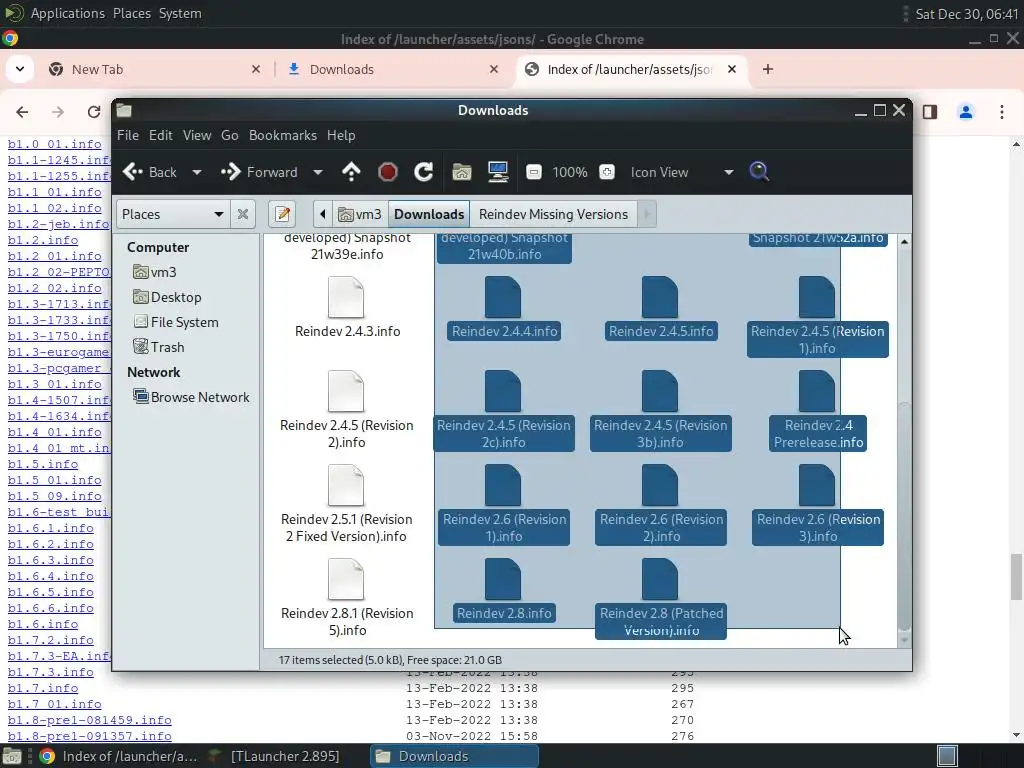1024x768 pixels.
Task: Open the Icon View mode dropdown
Action: tap(682, 172)
